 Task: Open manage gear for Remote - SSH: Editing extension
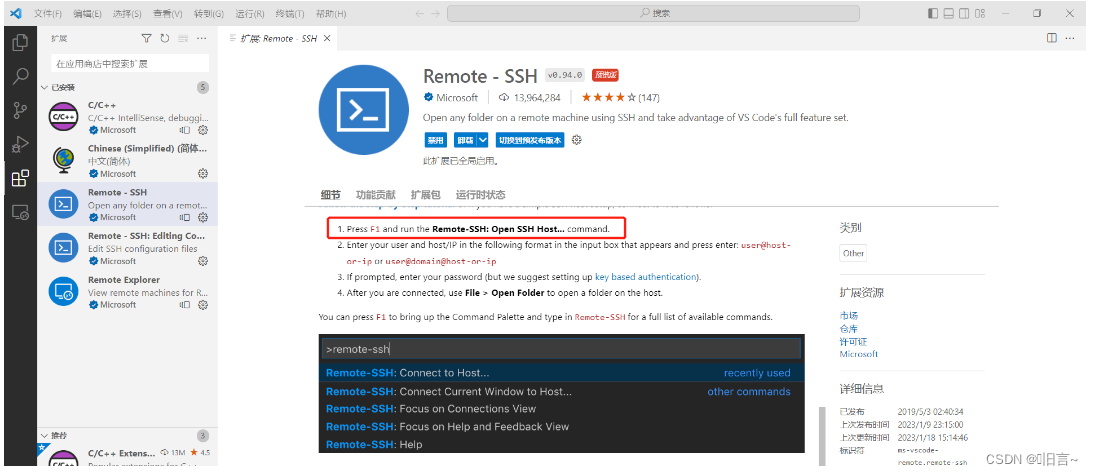point(203,261)
